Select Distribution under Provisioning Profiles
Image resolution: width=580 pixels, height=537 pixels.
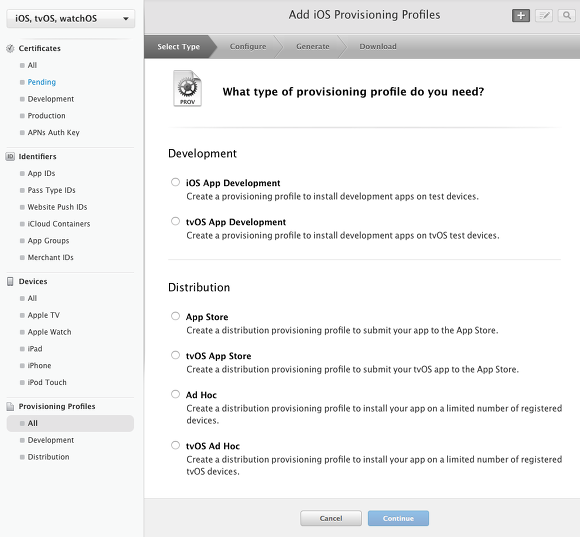48,457
